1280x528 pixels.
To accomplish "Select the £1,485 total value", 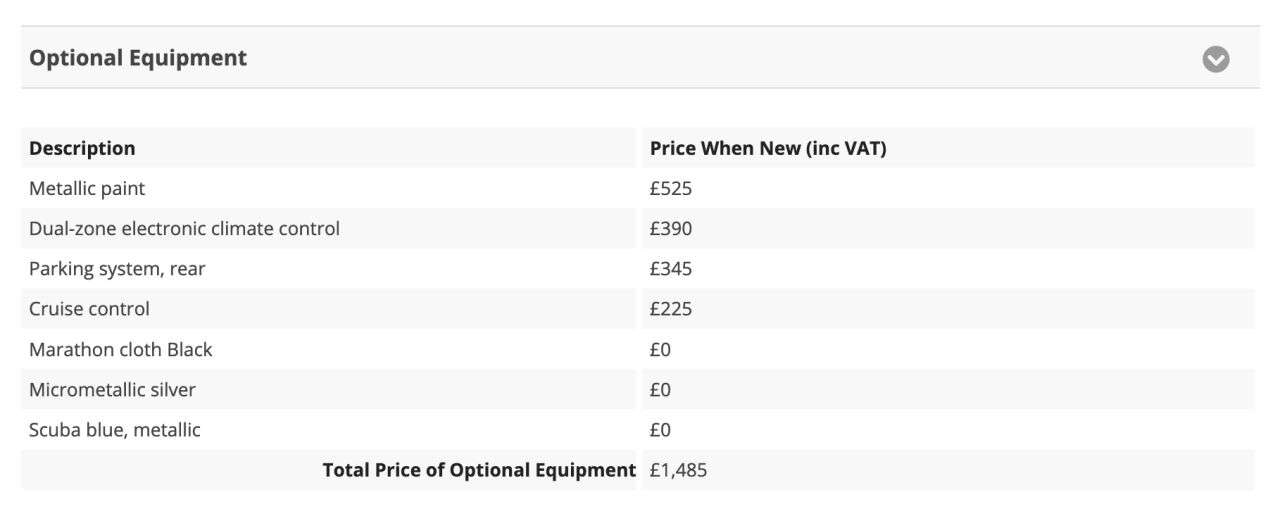I will [x=678, y=470].
